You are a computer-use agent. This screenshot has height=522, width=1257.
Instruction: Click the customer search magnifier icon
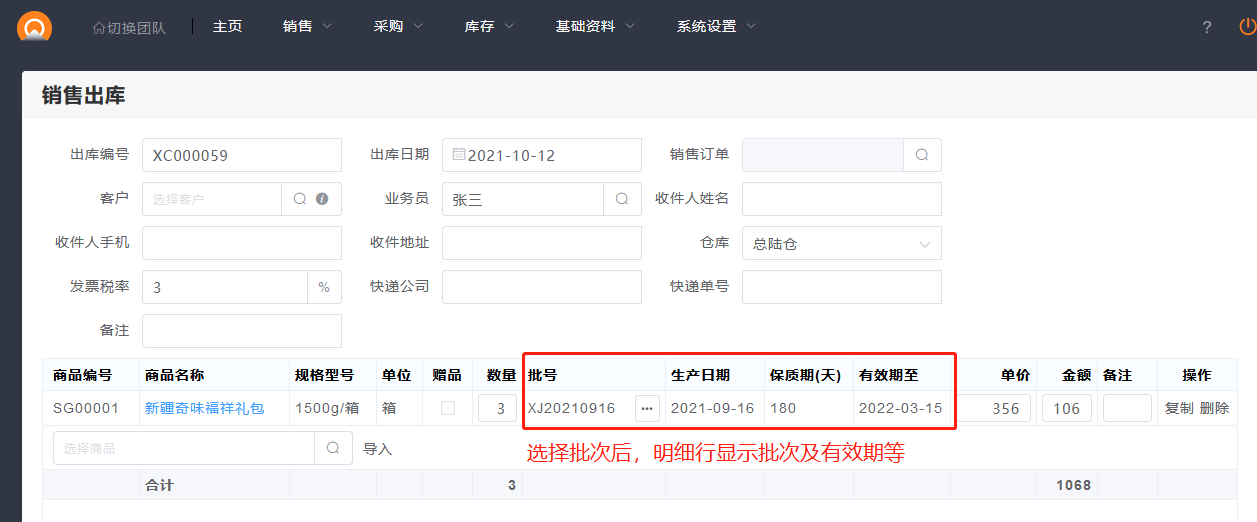tap(300, 199)
